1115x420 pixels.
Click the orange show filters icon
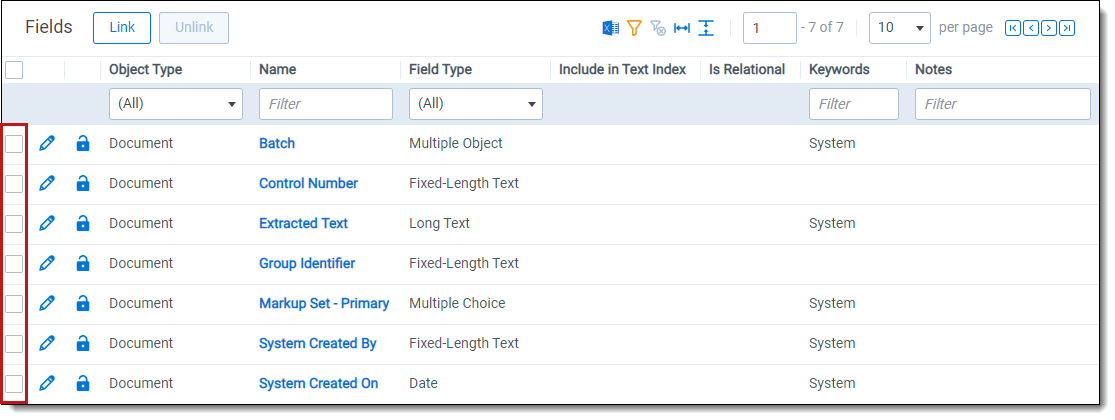tap(634, 28)
